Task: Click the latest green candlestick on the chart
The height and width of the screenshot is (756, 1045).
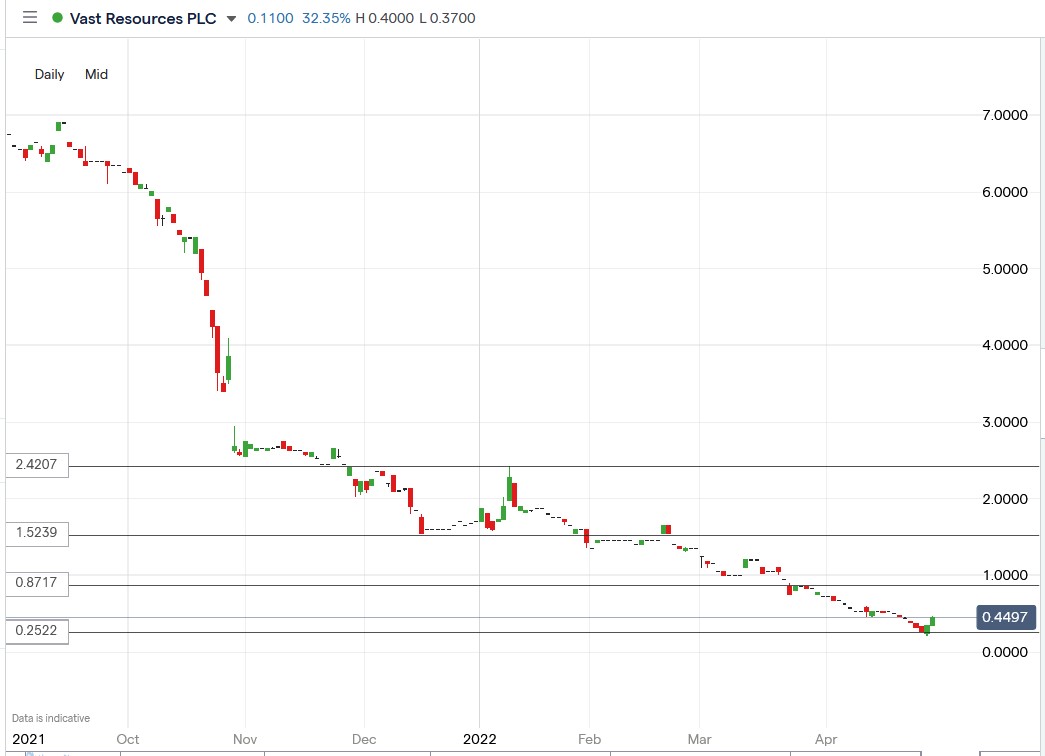Action: click(x=932, y=622)
